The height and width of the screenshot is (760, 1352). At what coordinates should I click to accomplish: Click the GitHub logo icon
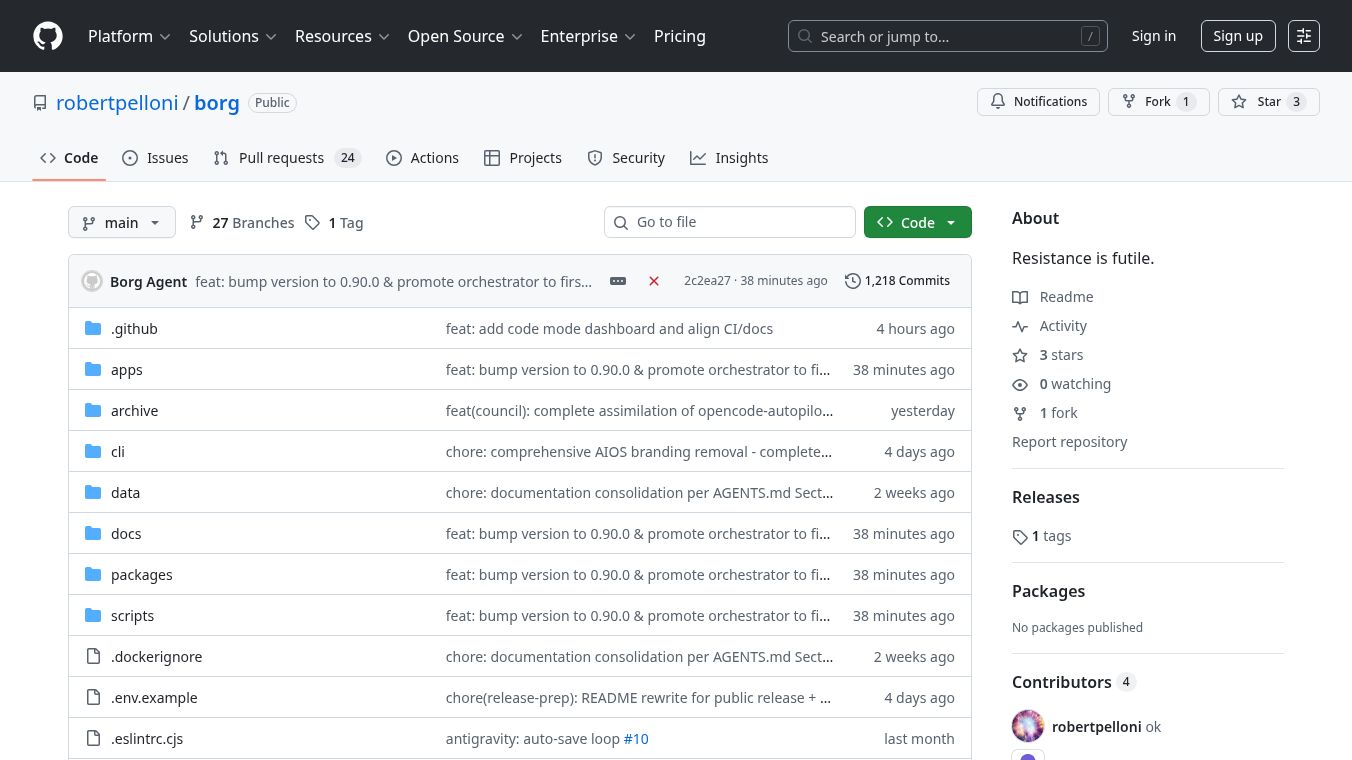coord(48,36)
